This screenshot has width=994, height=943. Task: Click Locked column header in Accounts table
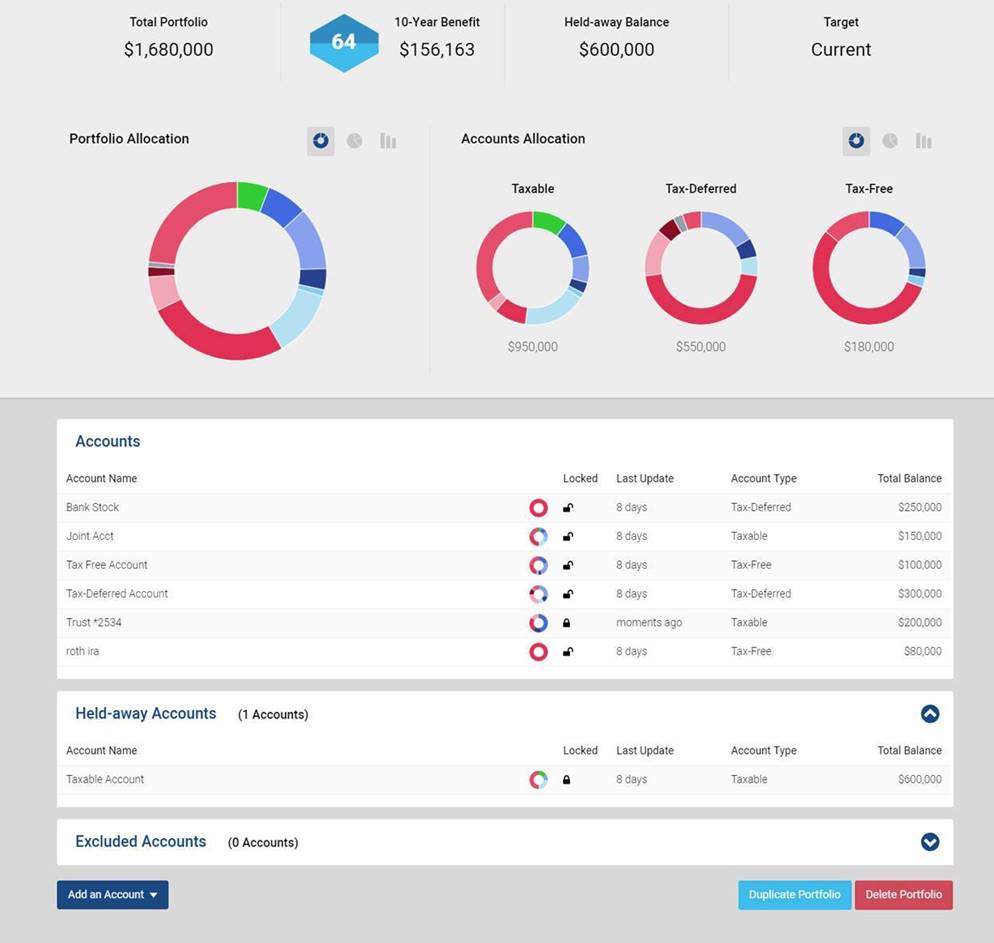click(x=580, y=478)
